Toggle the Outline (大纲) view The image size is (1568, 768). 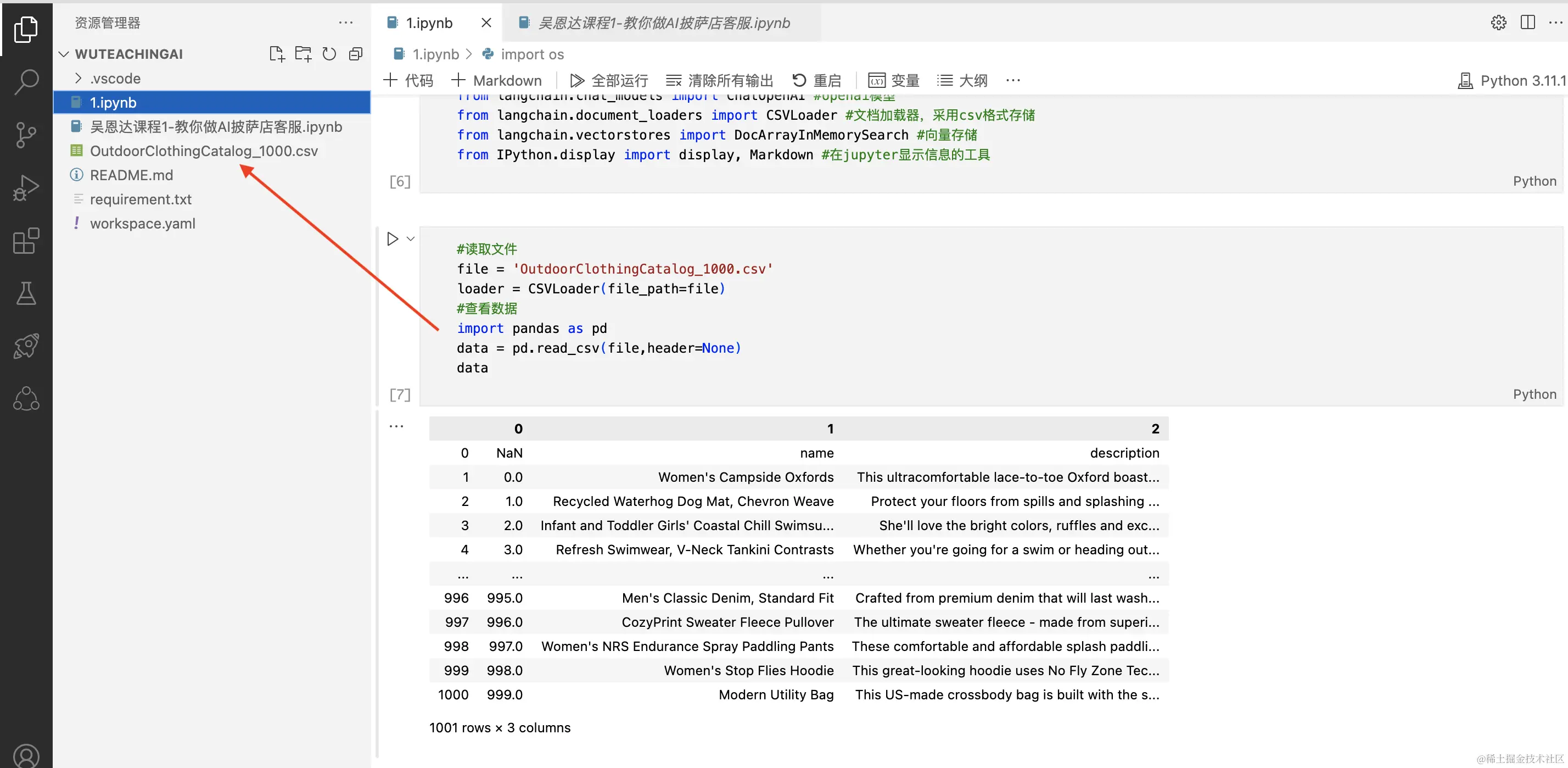(962, 80)
